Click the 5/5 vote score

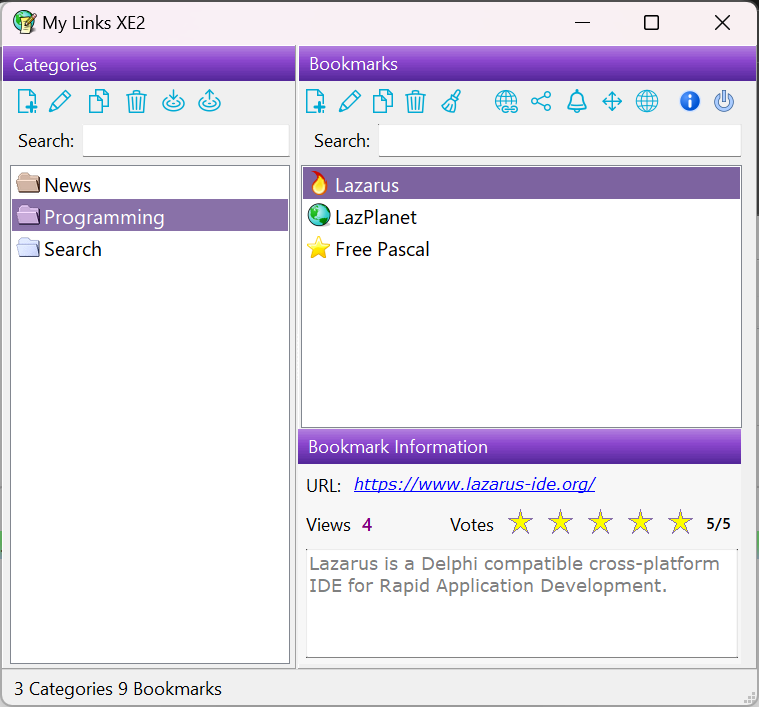pos(718,524)
